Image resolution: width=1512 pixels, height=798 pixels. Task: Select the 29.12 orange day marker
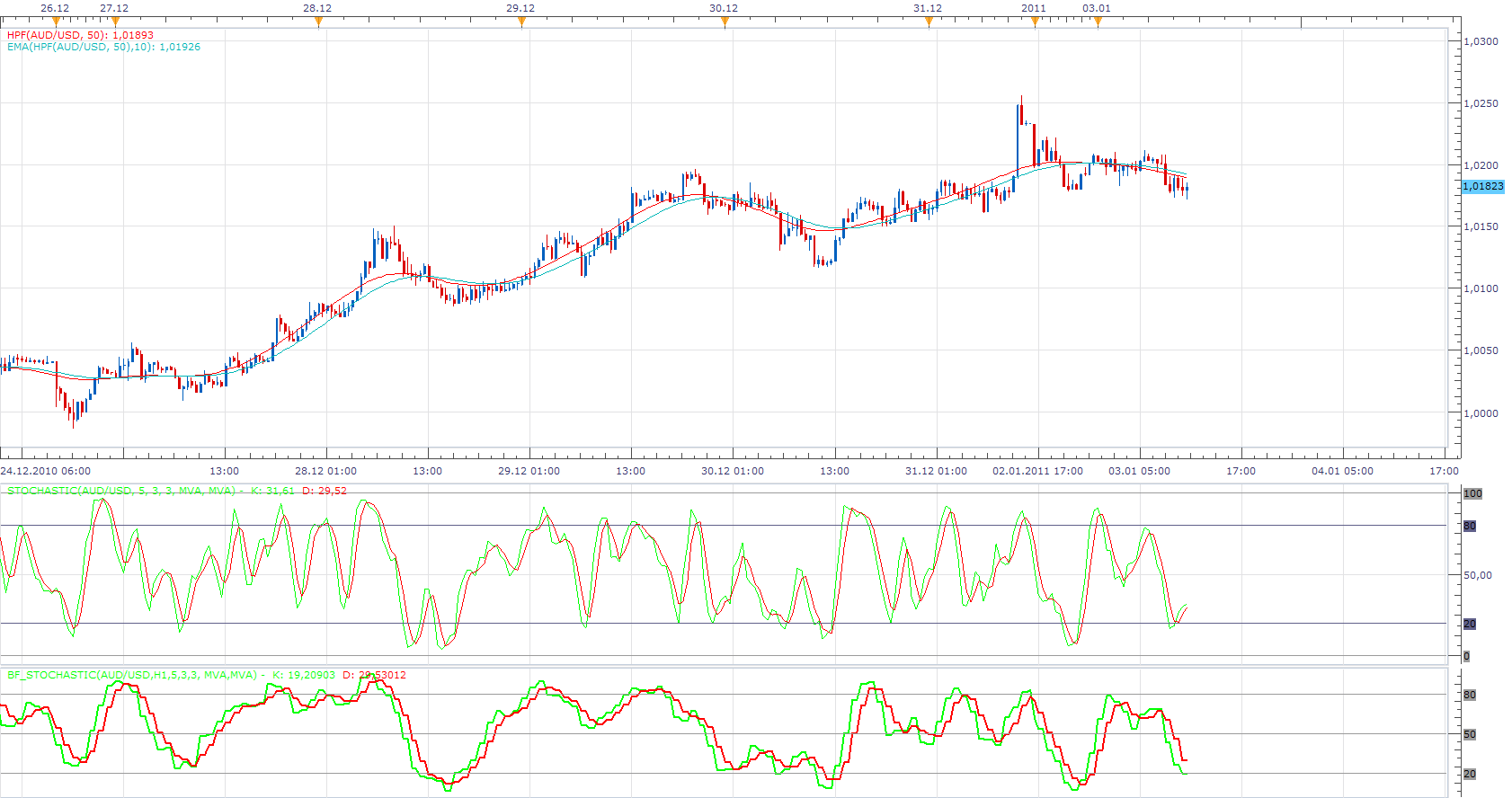tap(521, 22)
